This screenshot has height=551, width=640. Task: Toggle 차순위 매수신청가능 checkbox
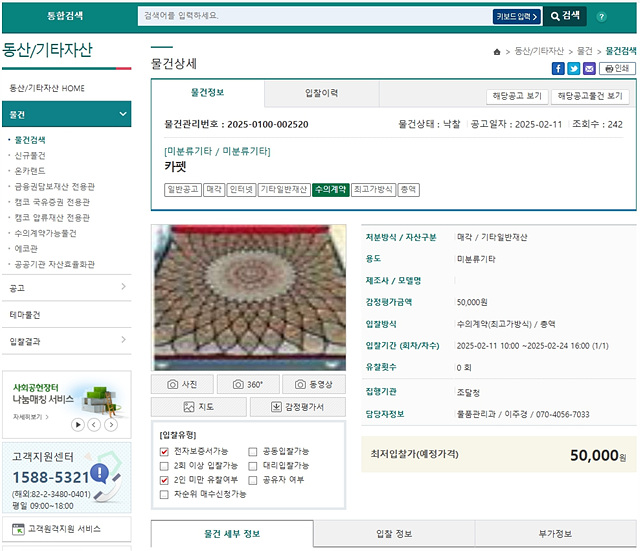[x=164, y=495]
